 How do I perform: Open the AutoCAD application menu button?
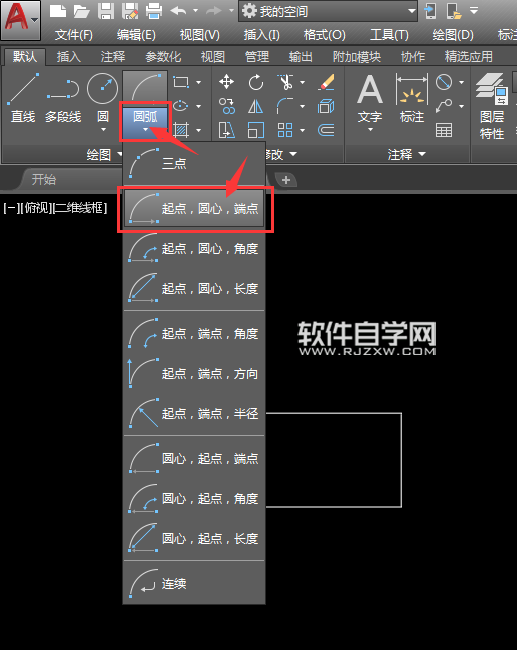(20, 20)
